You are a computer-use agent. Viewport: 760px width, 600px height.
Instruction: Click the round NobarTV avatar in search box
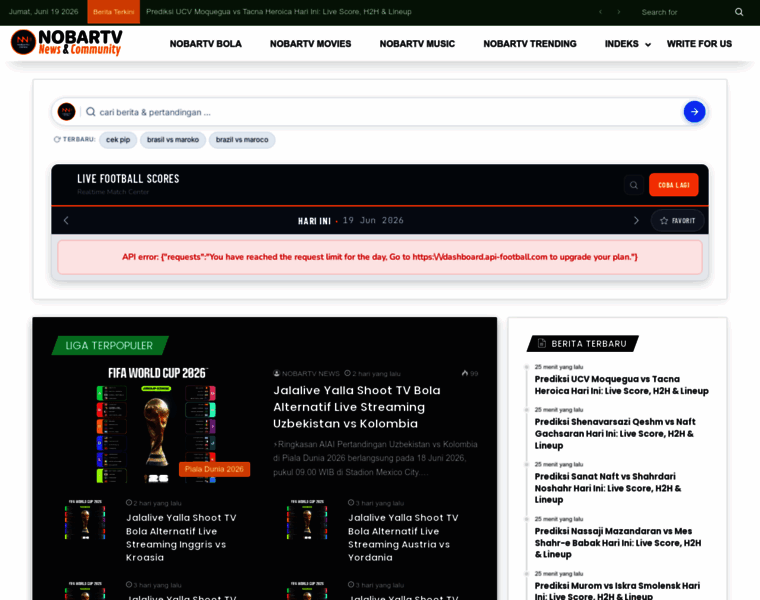(x=66, y=112)
